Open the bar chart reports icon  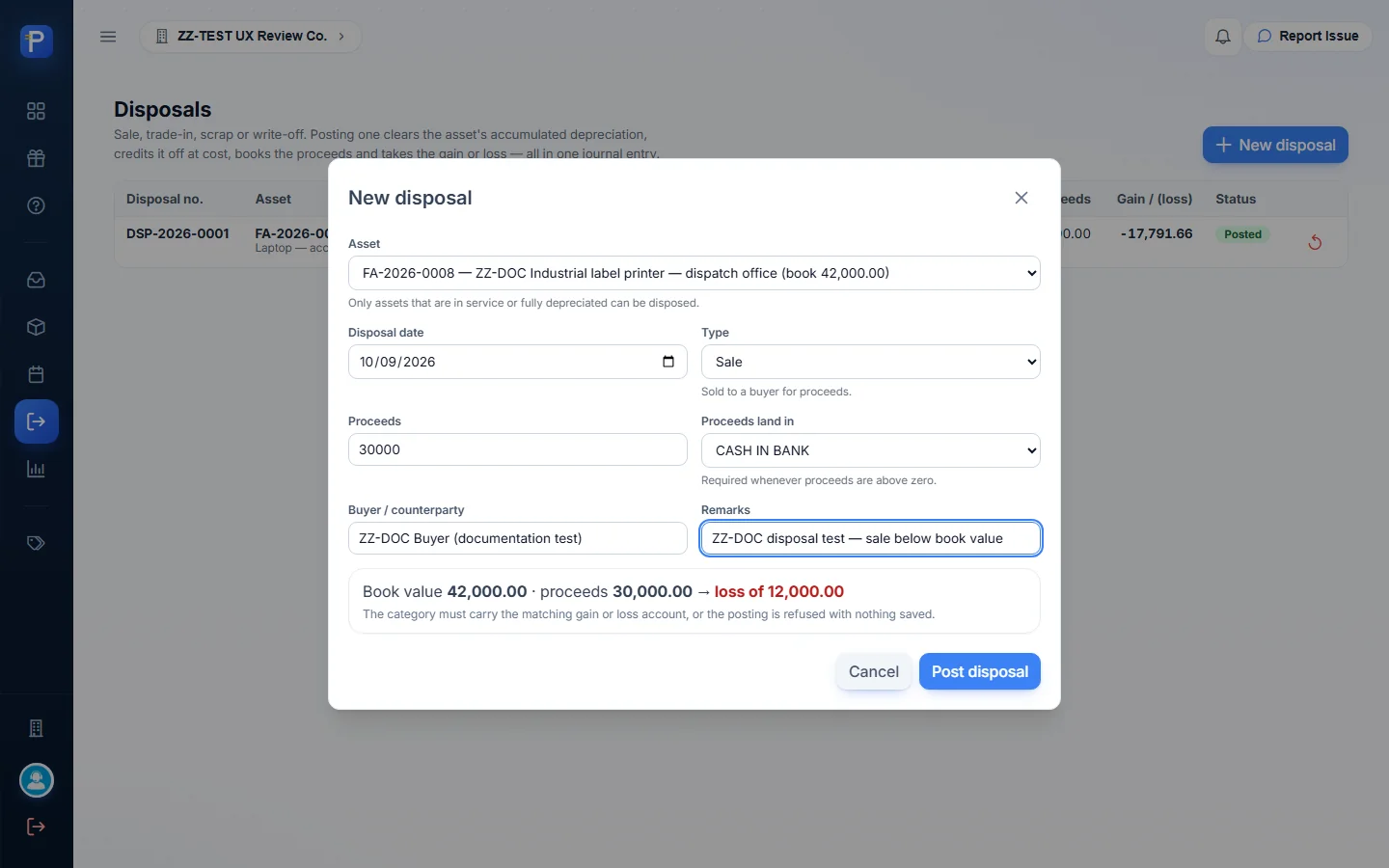[36, 469]
